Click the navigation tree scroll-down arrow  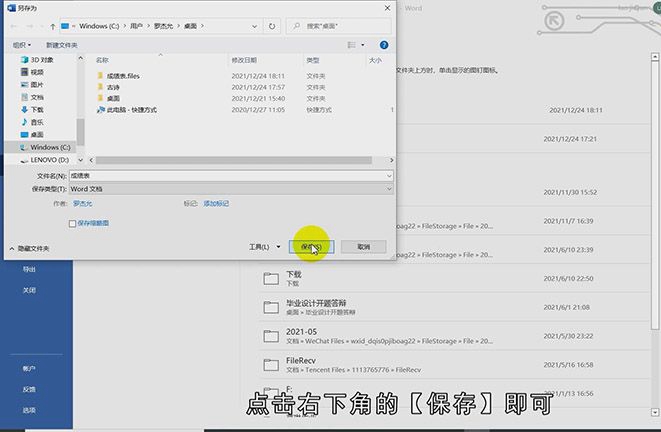click(80, 160)
